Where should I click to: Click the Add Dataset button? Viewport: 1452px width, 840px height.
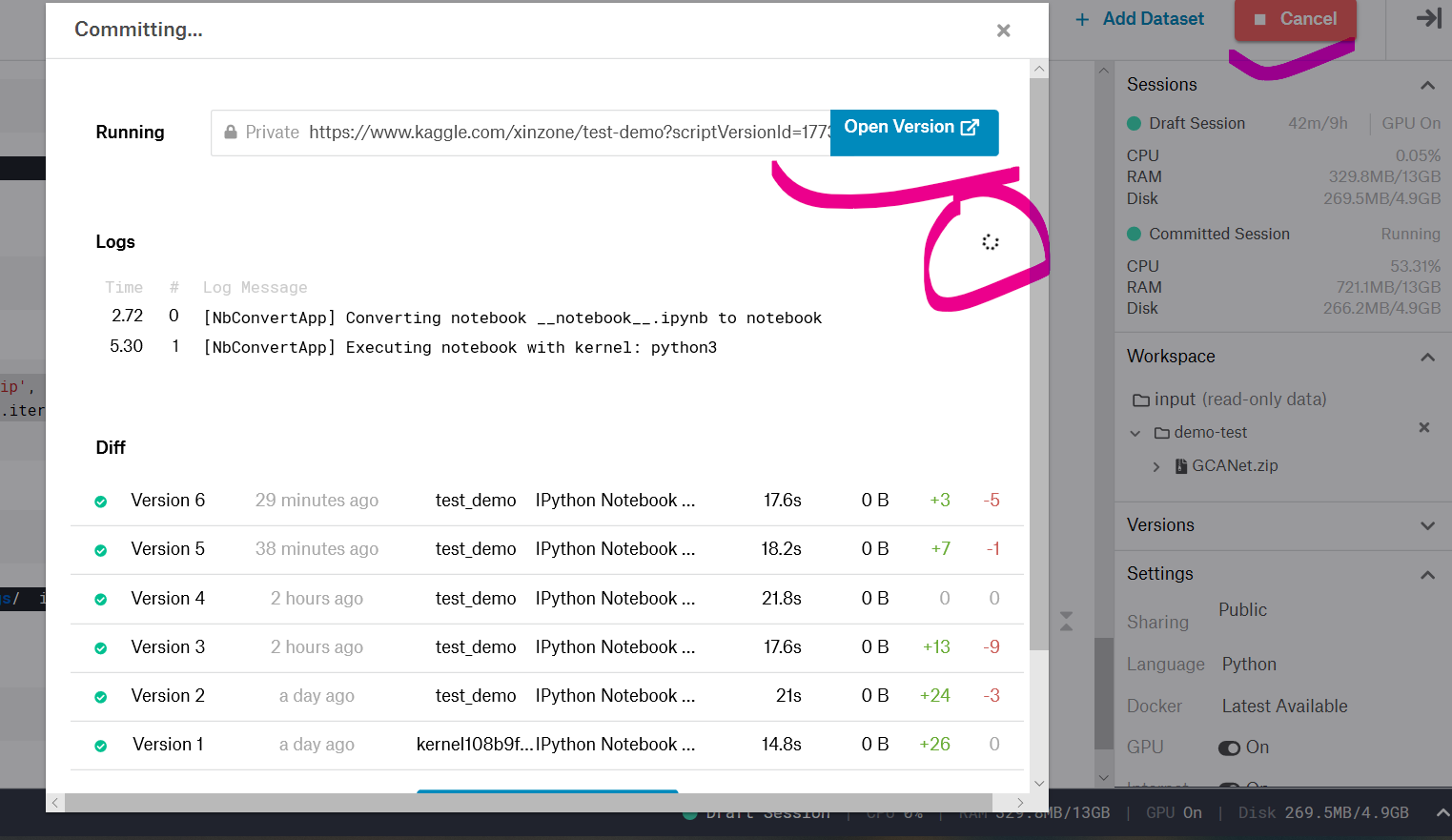pyautogui.click(x=1139, y=19)
